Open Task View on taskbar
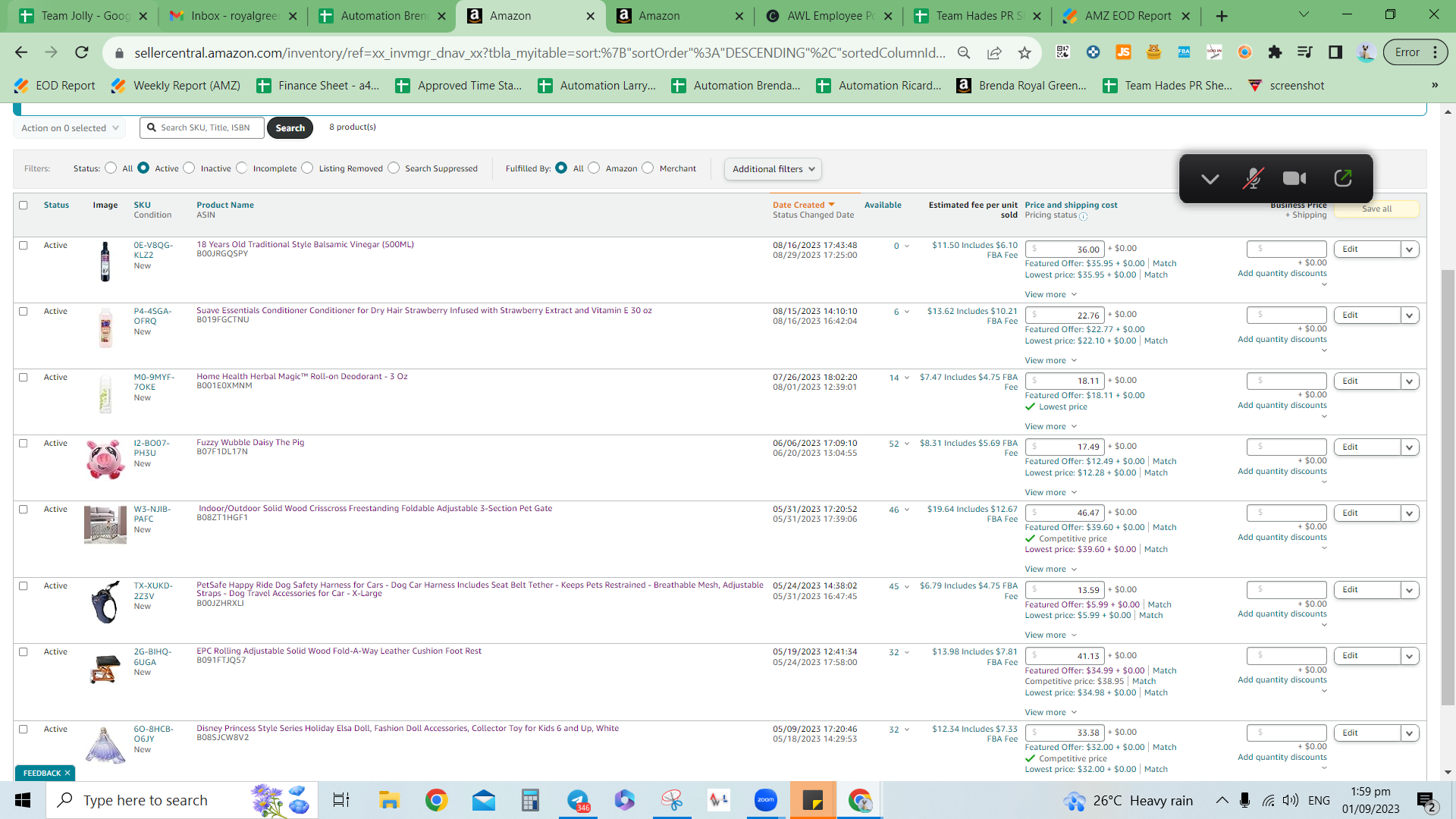Screen dimensions: 1456x819 coord(341,800)
